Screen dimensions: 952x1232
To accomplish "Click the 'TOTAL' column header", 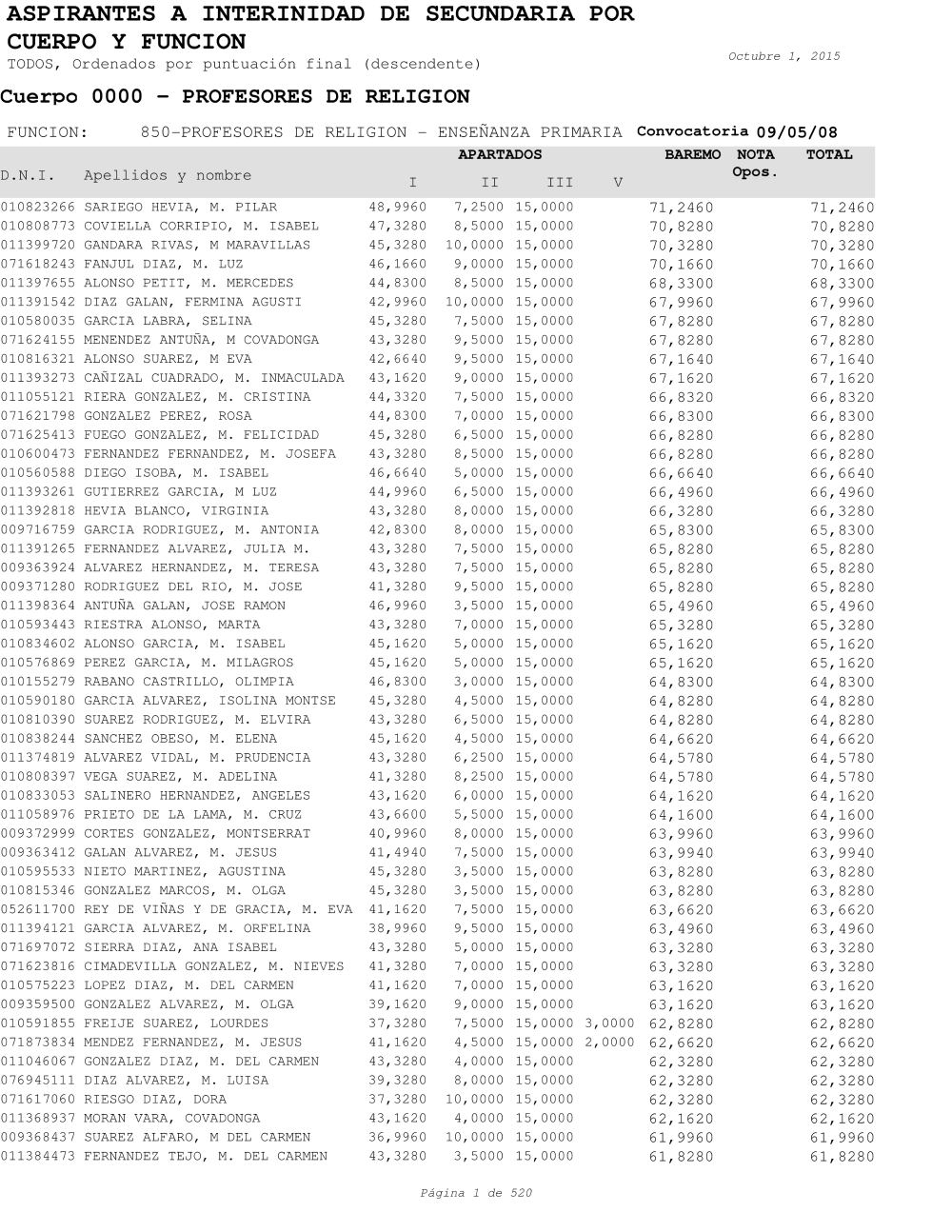I will click(x=829, y=155).
